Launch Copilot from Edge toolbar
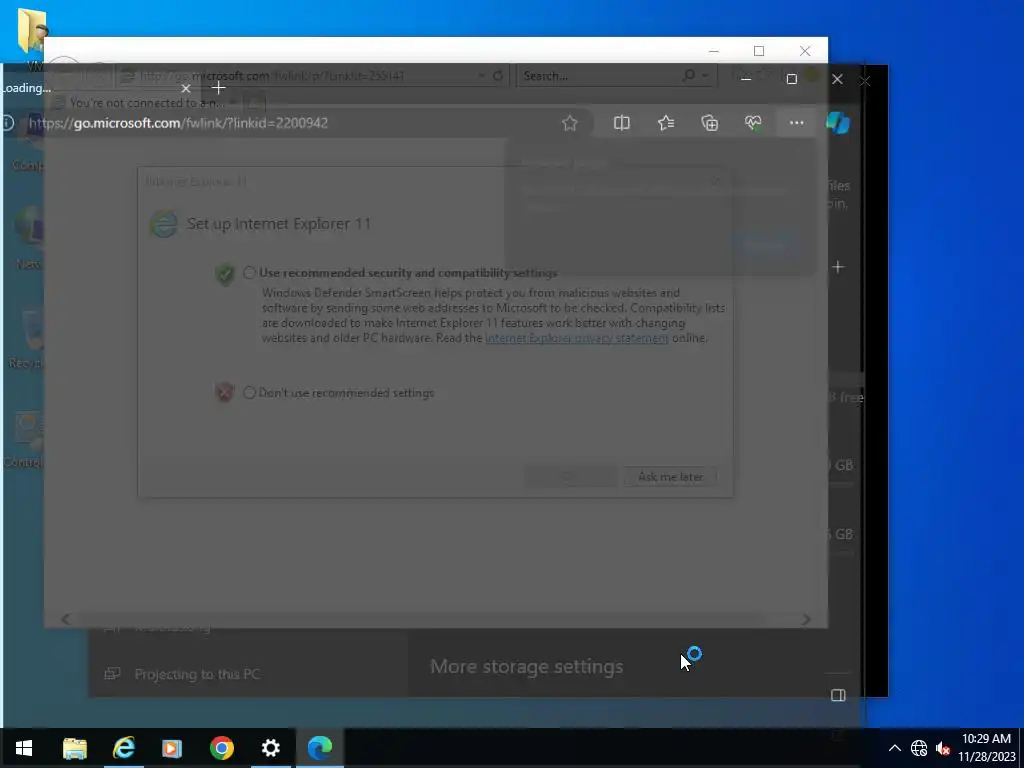This screenshot has height=768, width=1024. [839, 123]
